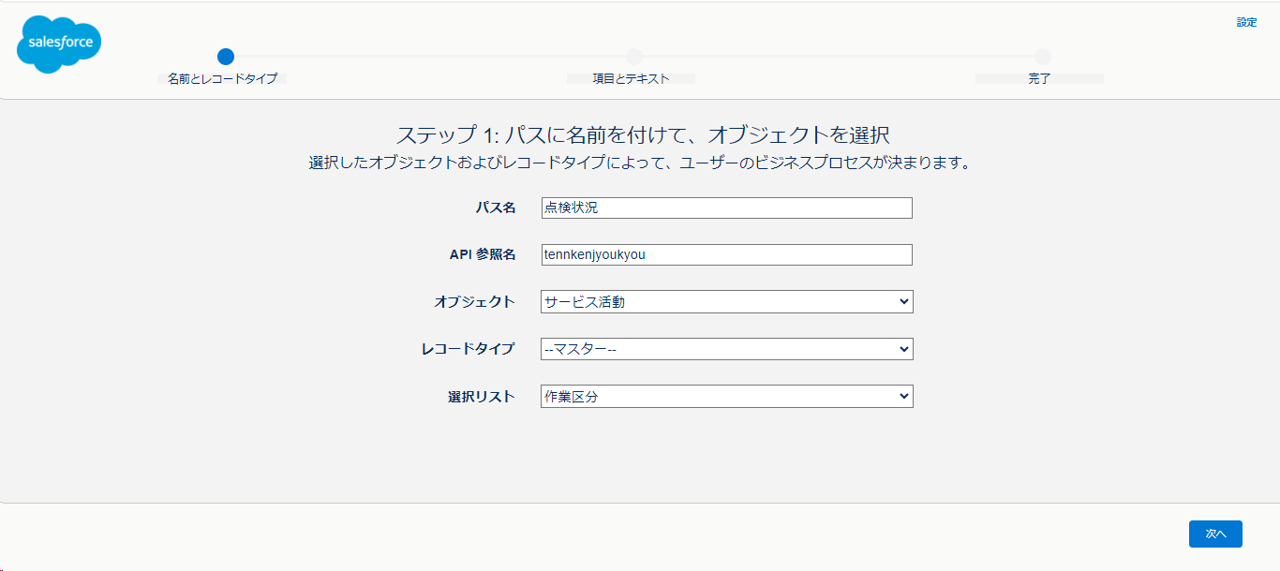Select the first step circle in progress bar
The width and height of the screenshot is (1280, 571).
(225, 57)
